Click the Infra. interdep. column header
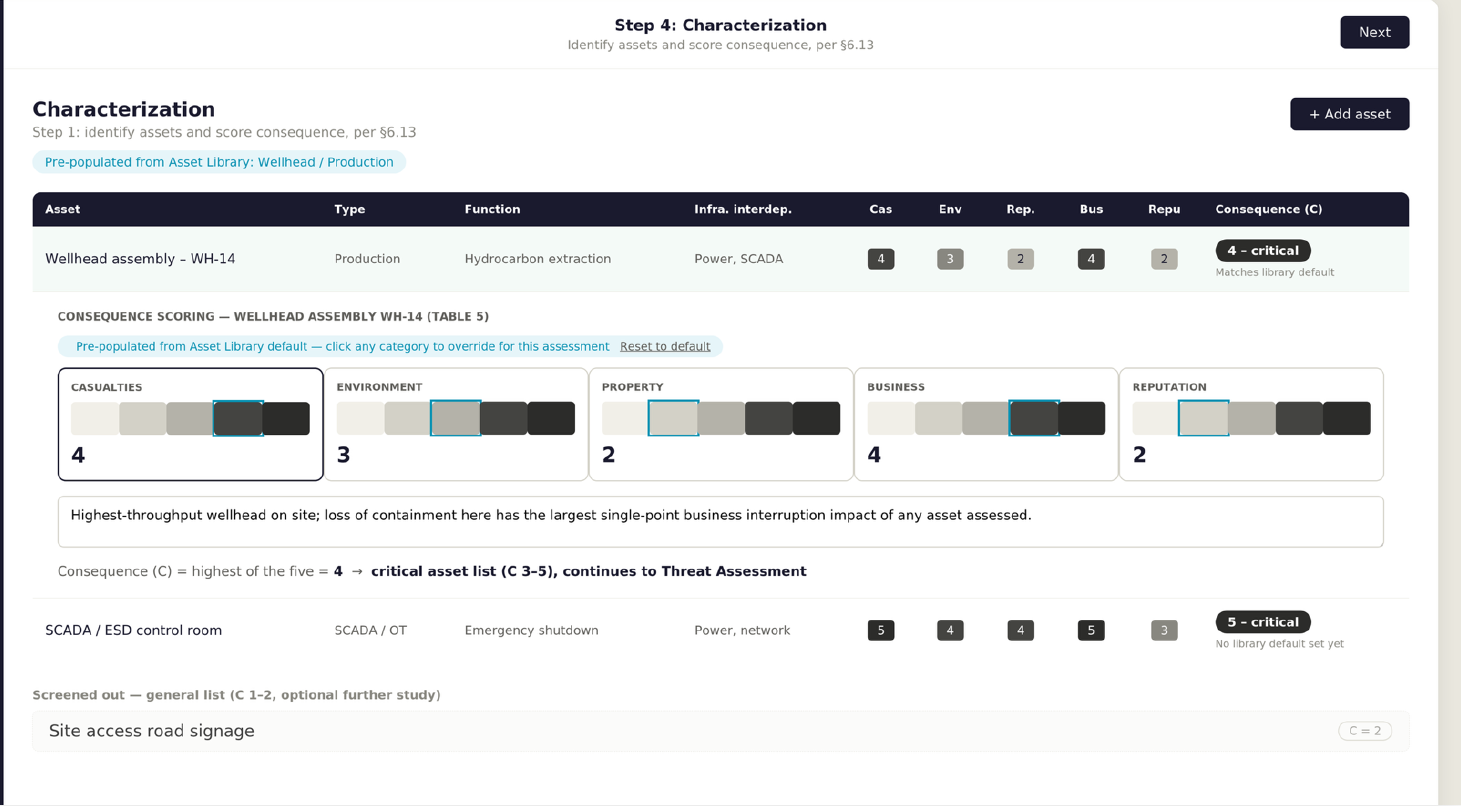1461x806 pixels. click(743, 209)
